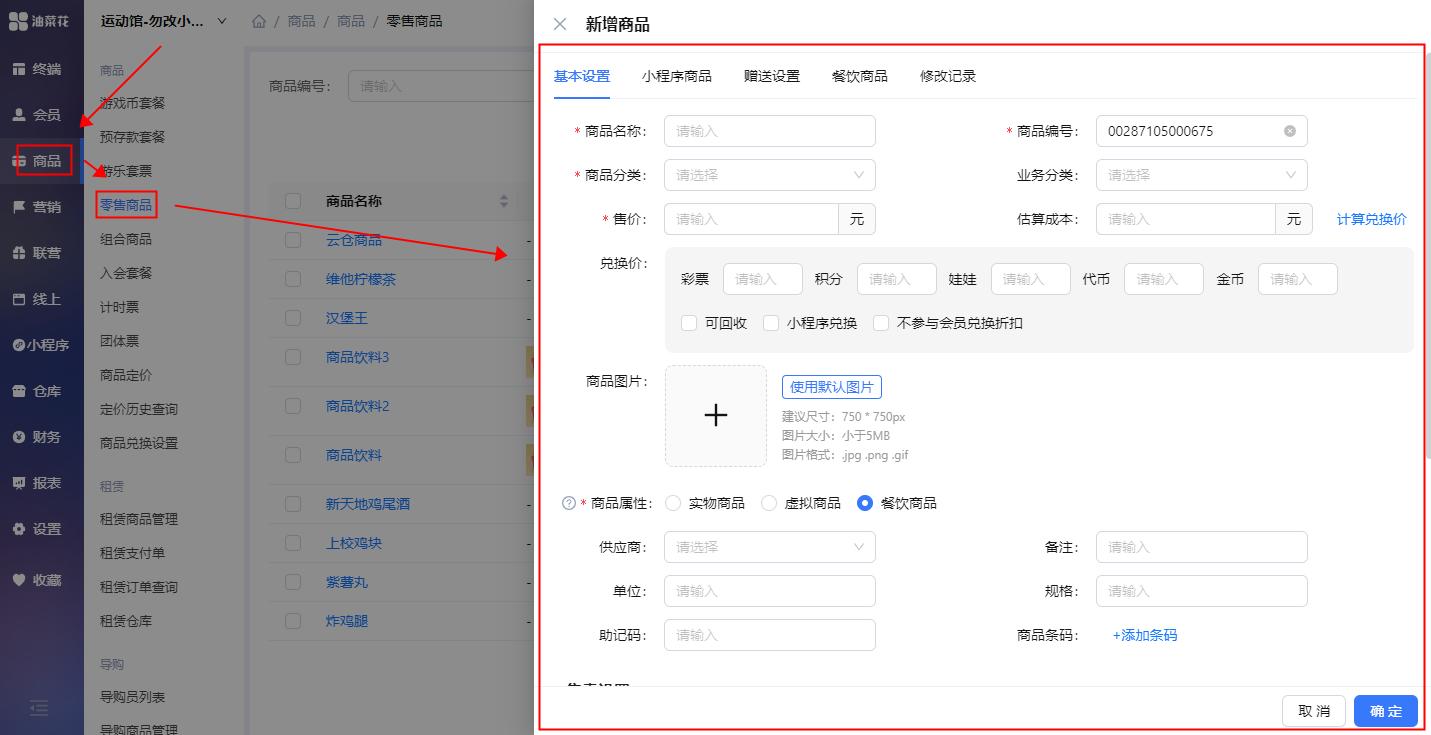Open the 商品分类 dropdown

tap(770, 175)
